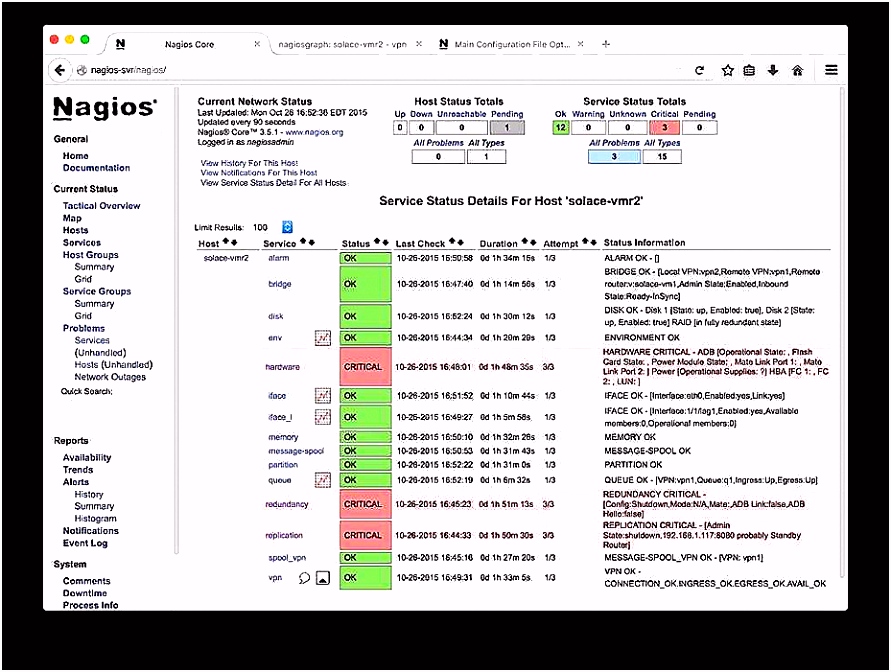
Task: Click the sidebar frame vertical scrollbar
Action: 176,320
